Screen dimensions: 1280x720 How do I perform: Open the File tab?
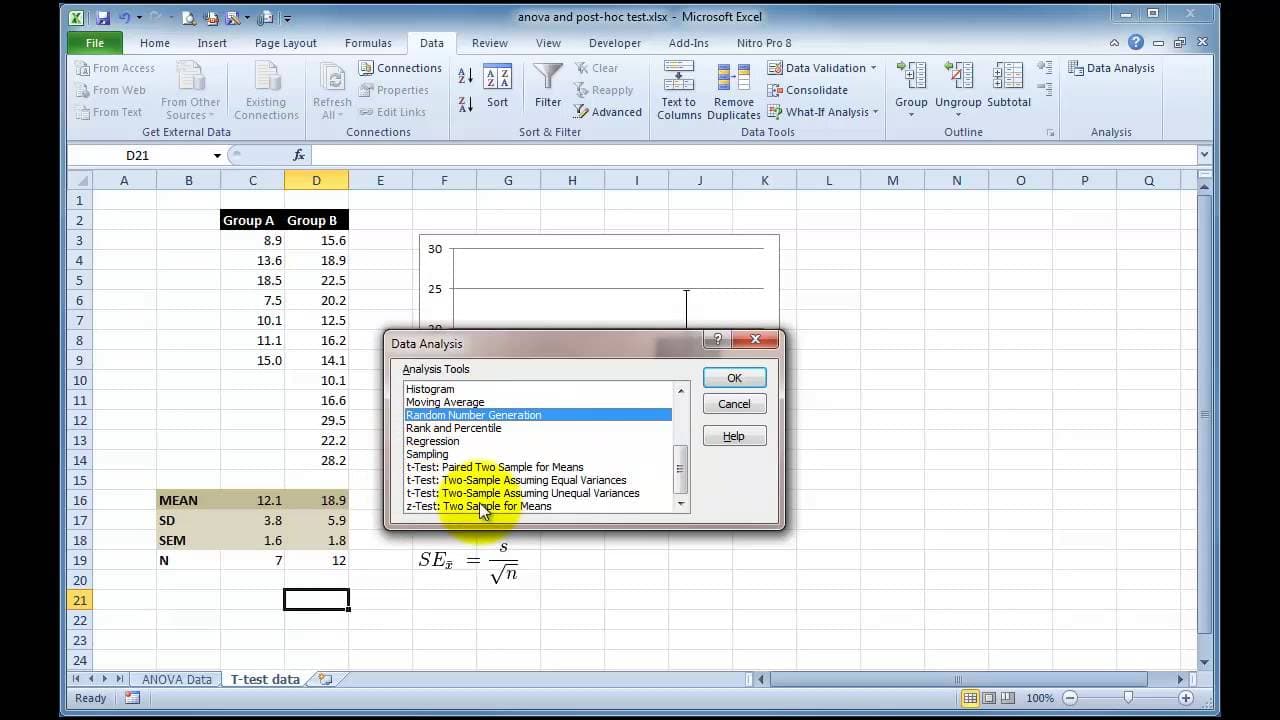point(95,43)
